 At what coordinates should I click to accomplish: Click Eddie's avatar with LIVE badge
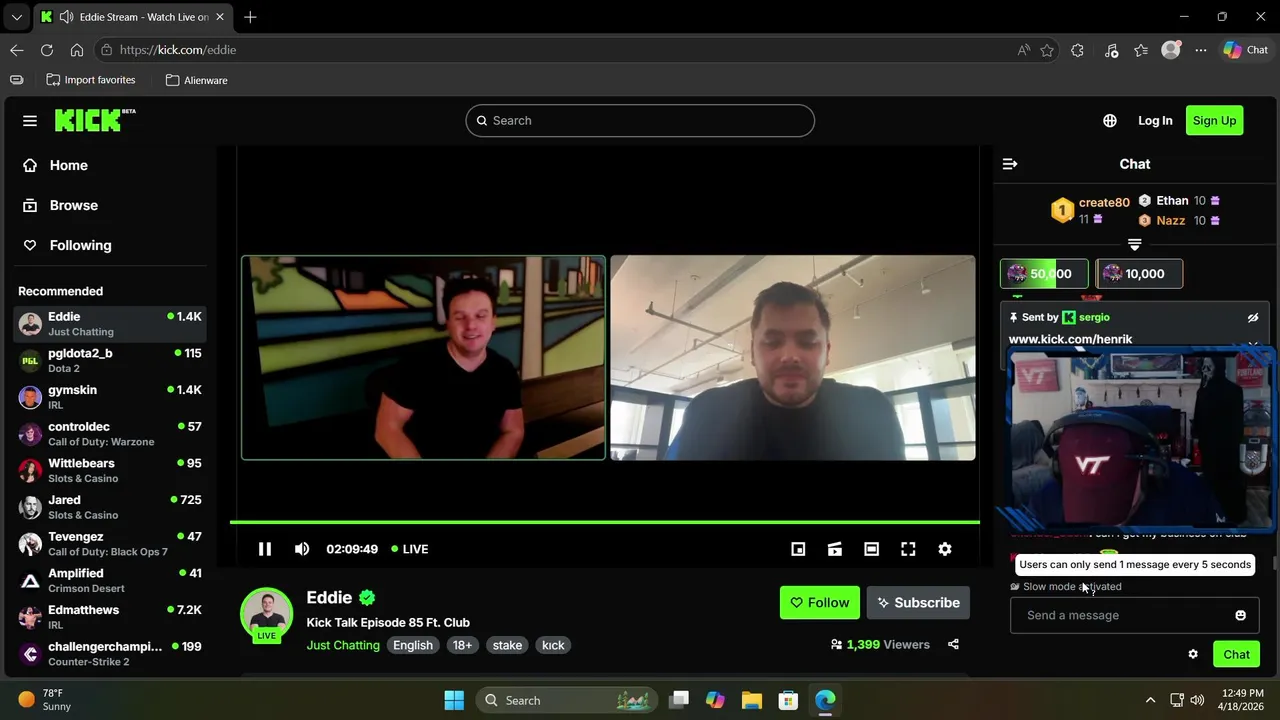coord(266,613)
